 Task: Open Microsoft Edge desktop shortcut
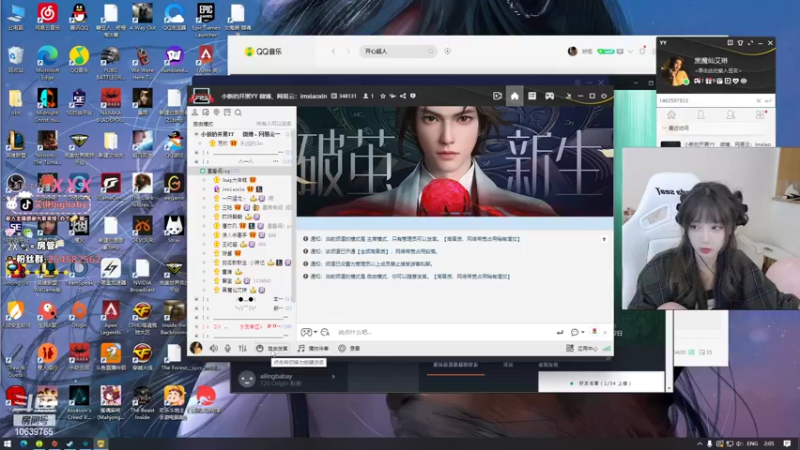pyautogui.click(x=47, y=64)
